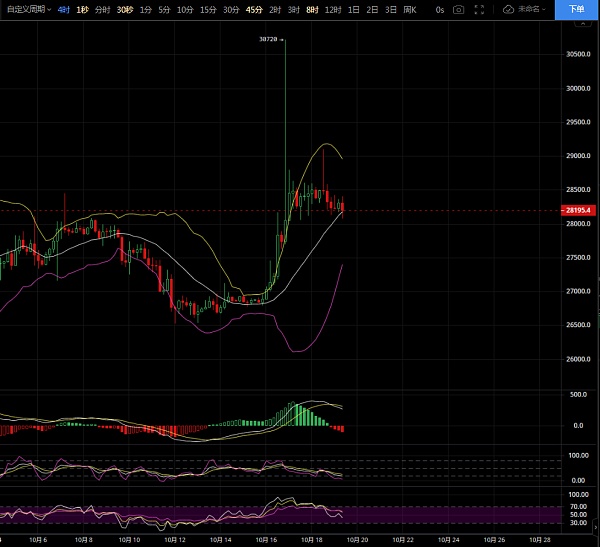Select the 8时 timeframe

click(x=312, y=9)
